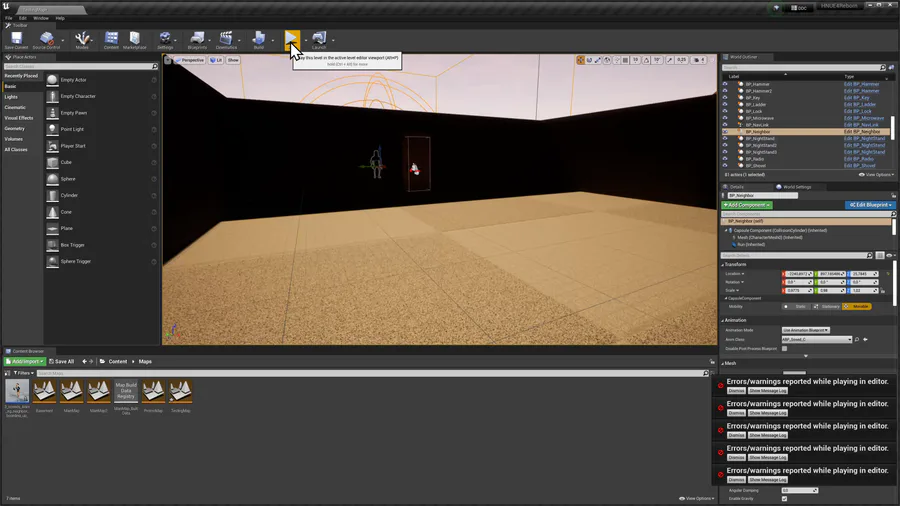The height and width of the screenshot is (506, 900).
Task: Open the Window menu
Action: [41, 18]
